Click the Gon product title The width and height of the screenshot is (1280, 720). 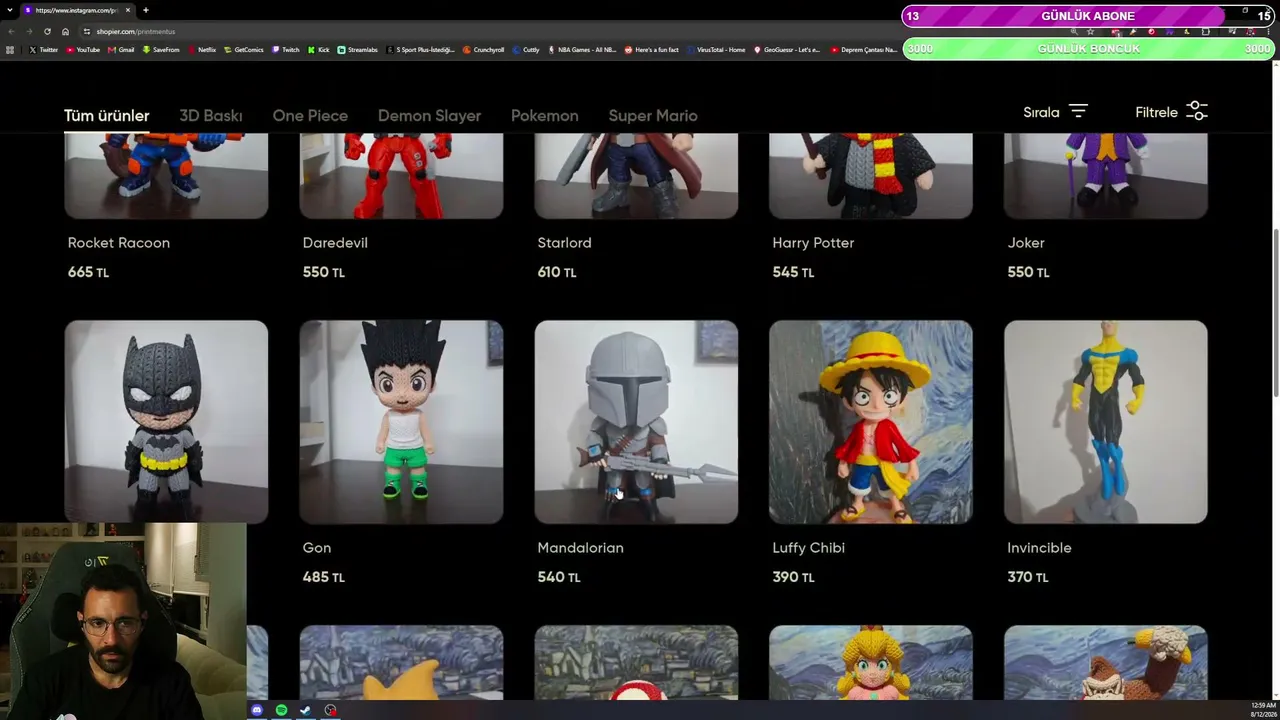coord(317,548)
